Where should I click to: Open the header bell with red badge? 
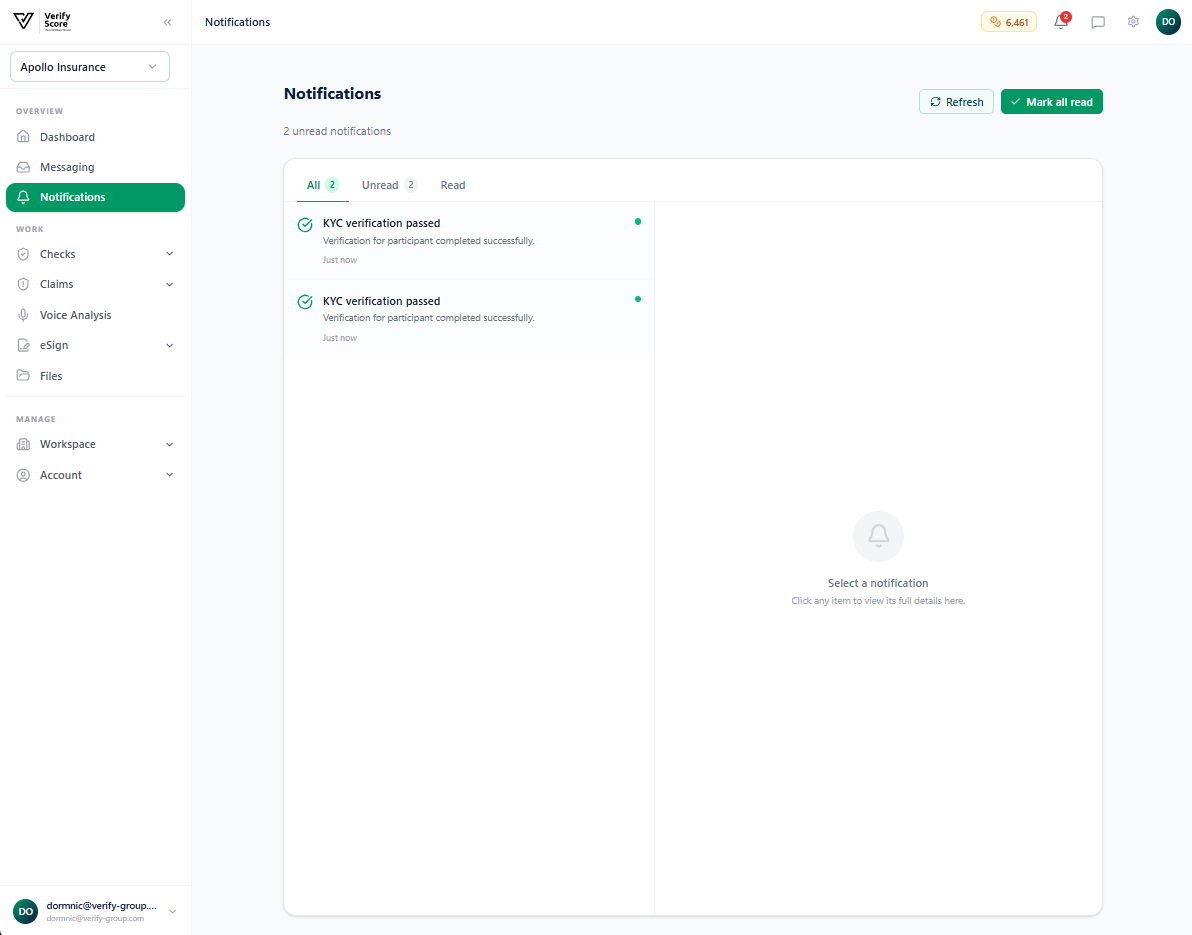pyautogui.click(x=1061, y=21)
